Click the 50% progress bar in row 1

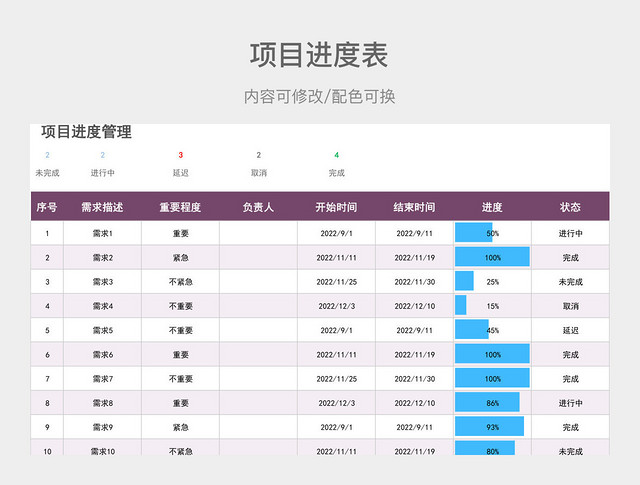473,233
